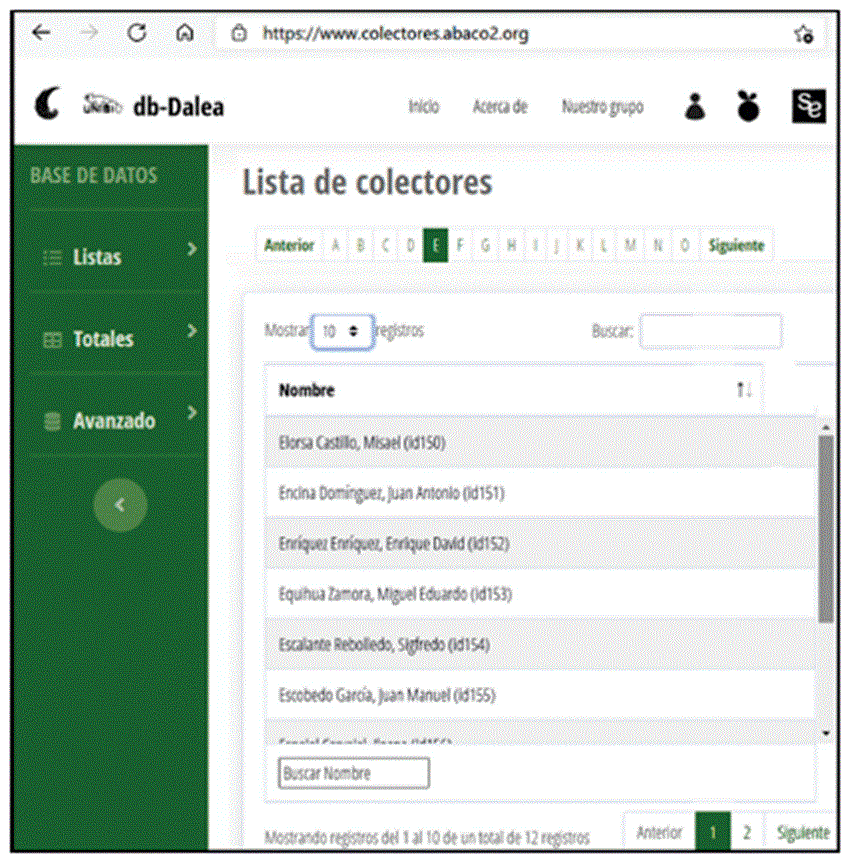Go to page 2 of results
850x861 pixels.
[747, 832]
